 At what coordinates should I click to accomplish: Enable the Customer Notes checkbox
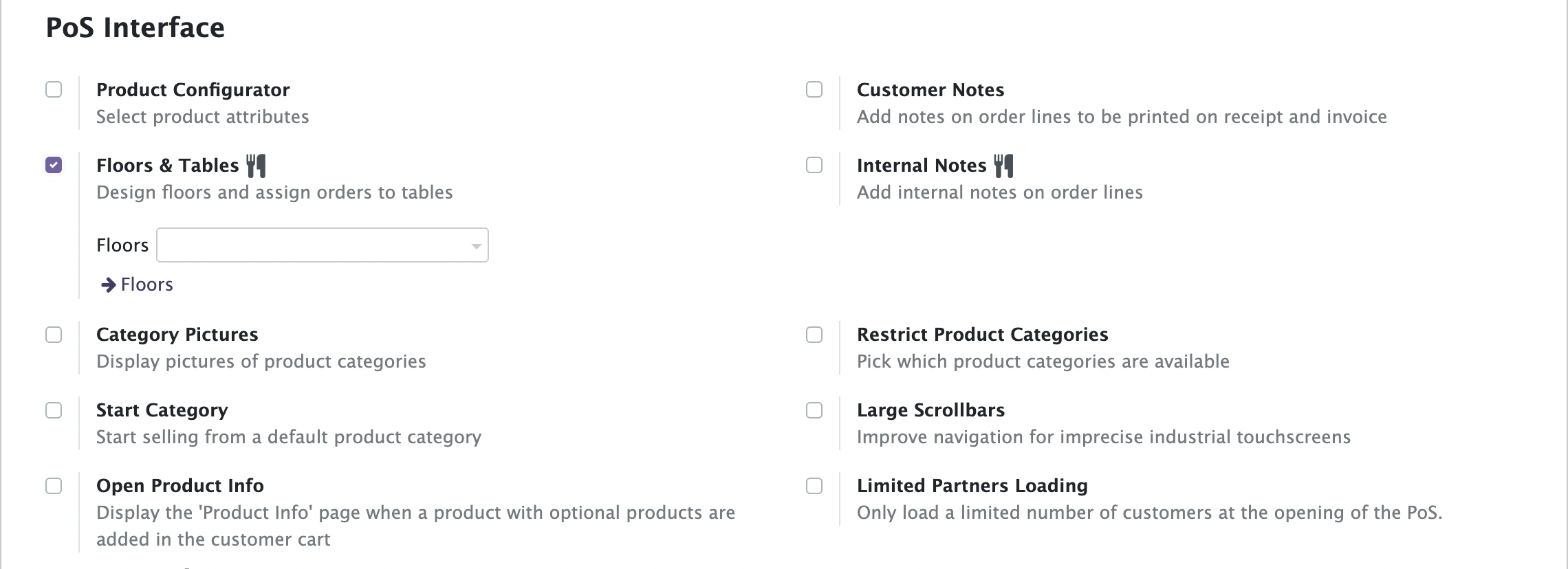(x=814, y=90)
